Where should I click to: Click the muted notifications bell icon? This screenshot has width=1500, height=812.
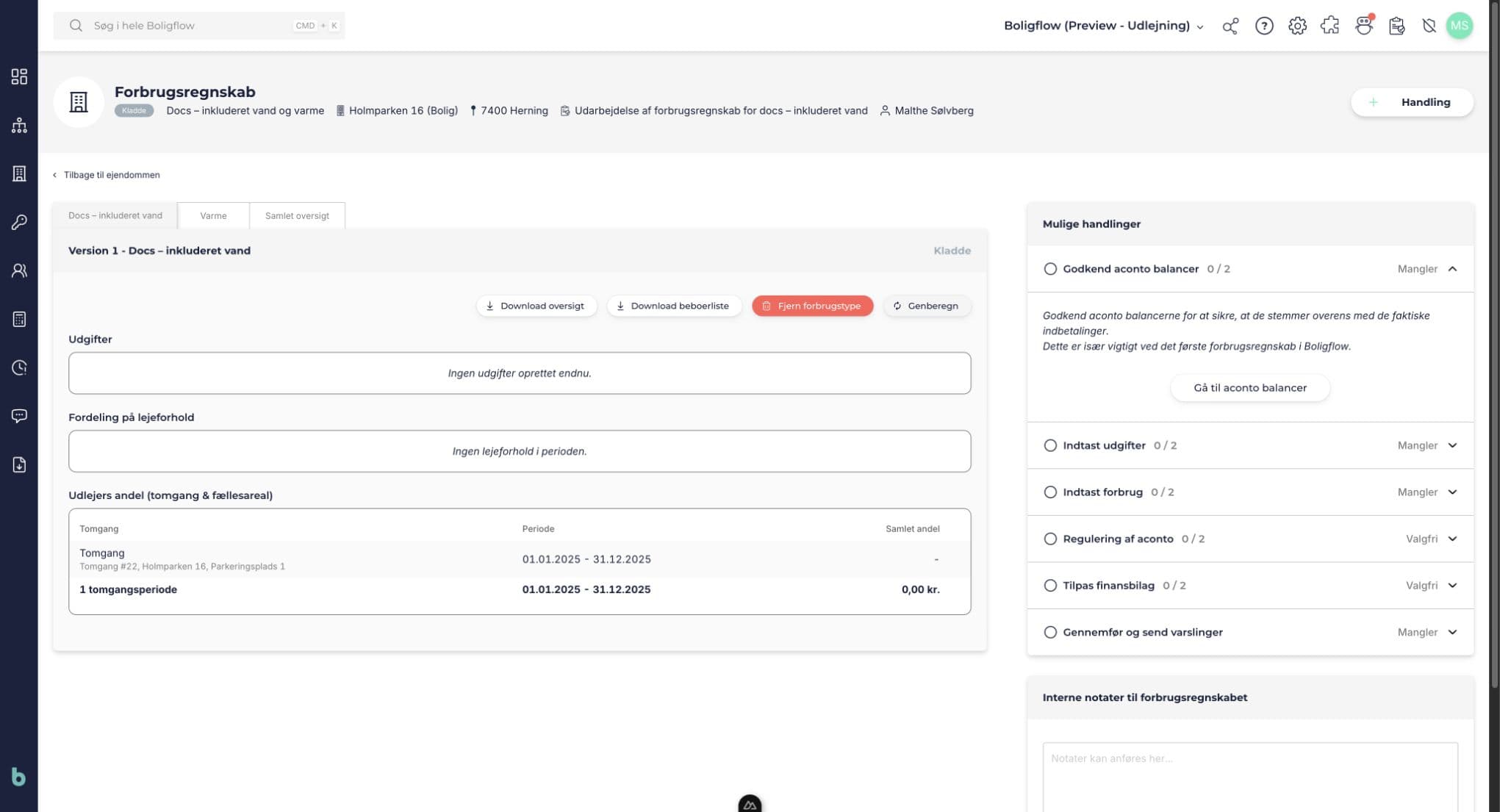[1429, 26]
